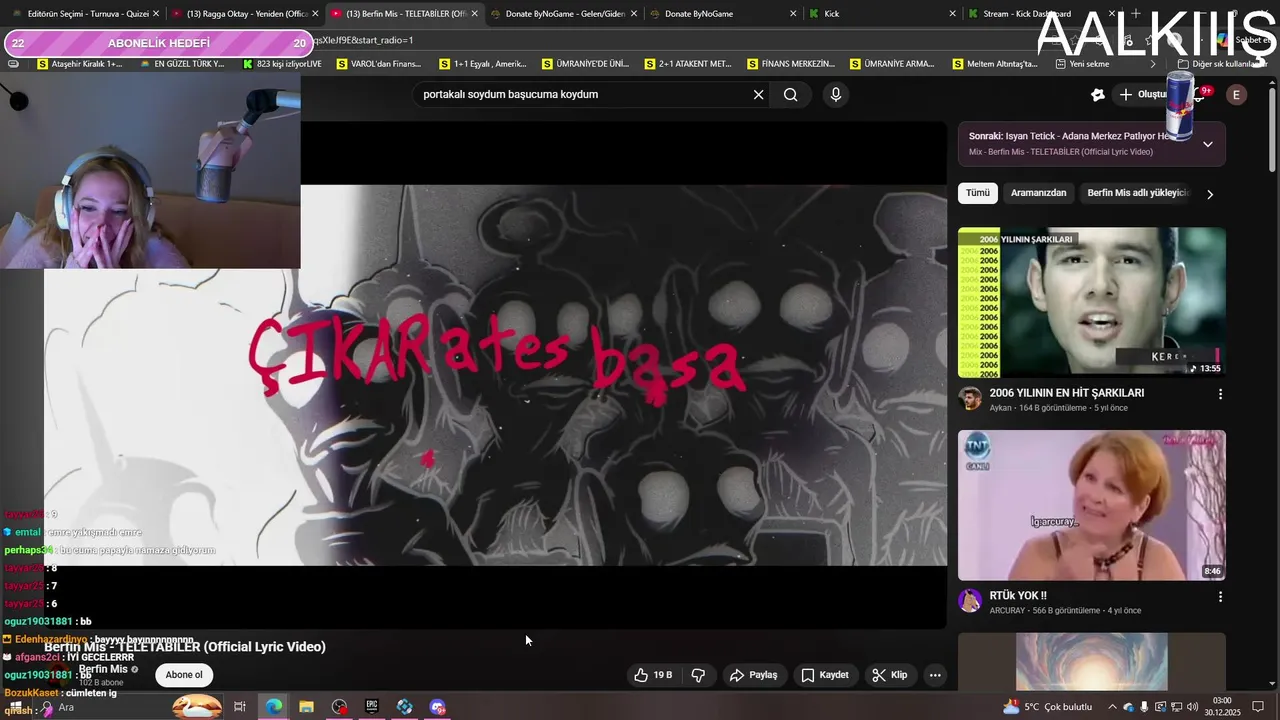Close the Donate ByNoGame second tab
This screenshot has width=1280, height=720.
[x=793, y=14]
